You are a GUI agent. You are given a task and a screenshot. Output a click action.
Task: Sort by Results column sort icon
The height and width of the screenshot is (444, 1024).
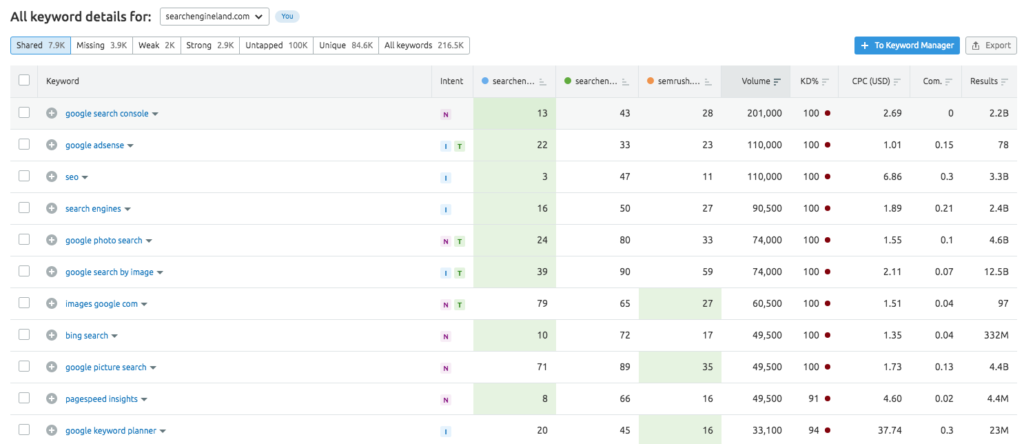1006,81
